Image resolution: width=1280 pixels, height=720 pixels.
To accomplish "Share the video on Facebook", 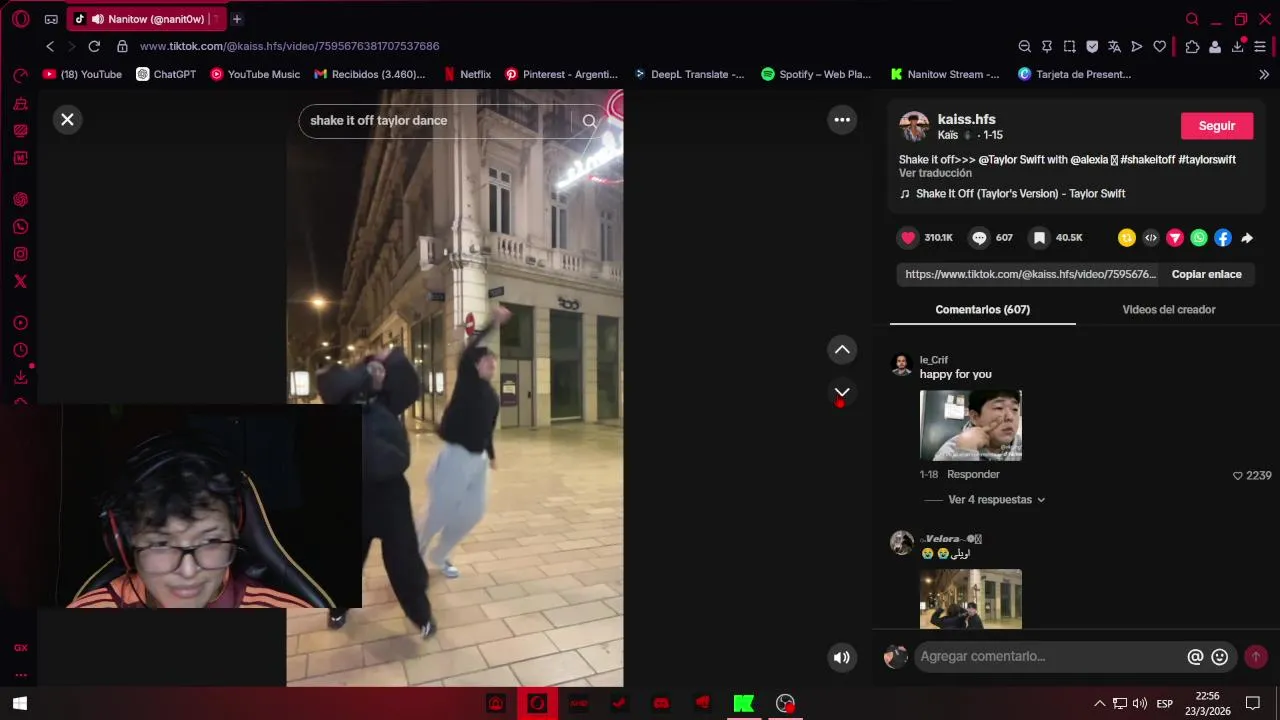I will point(1223,238).
